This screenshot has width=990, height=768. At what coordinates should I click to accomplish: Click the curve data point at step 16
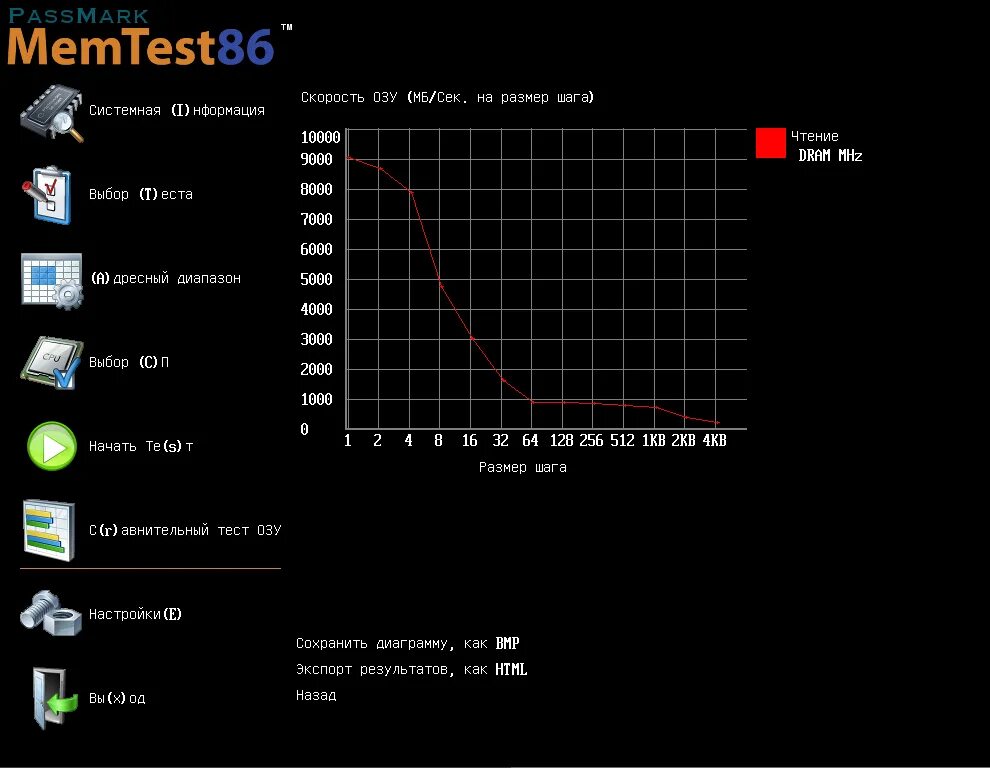472,339
